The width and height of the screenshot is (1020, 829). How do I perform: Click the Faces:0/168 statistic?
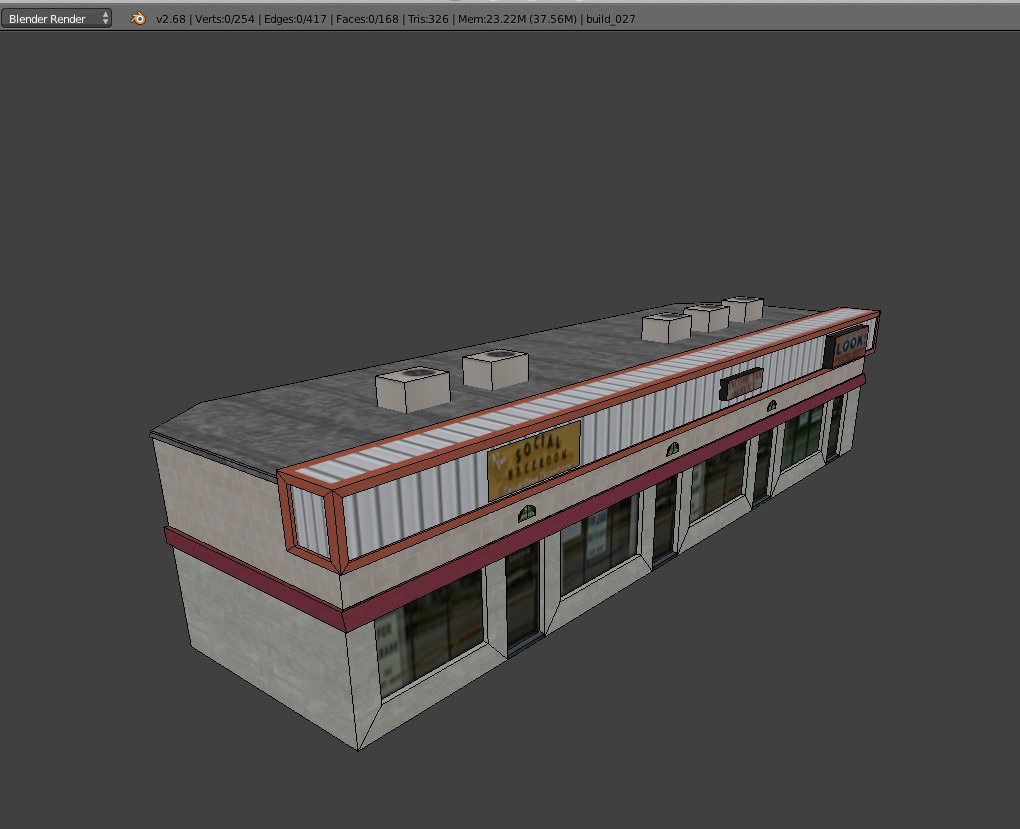[367, 19]
